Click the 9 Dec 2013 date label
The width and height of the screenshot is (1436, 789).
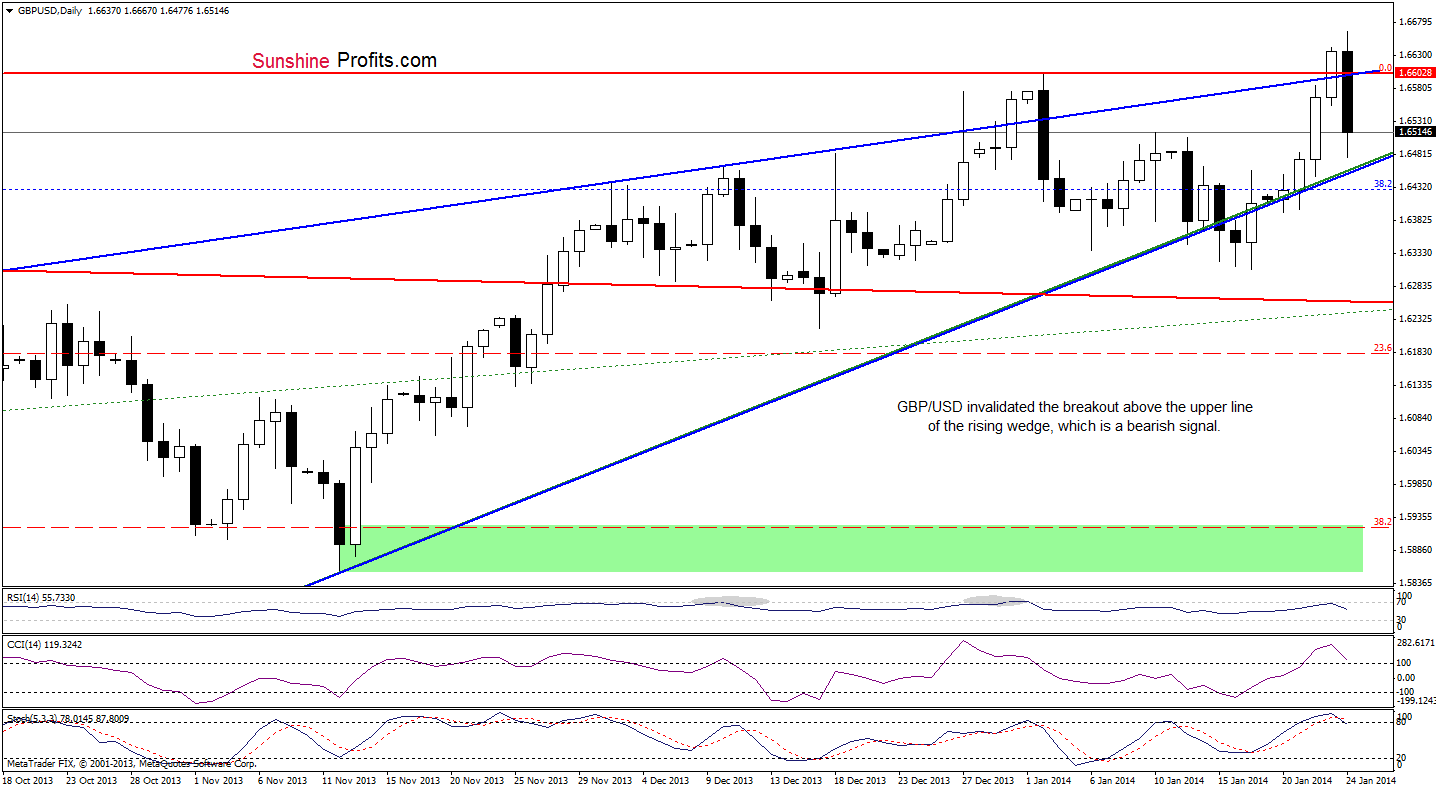(729, 779)
